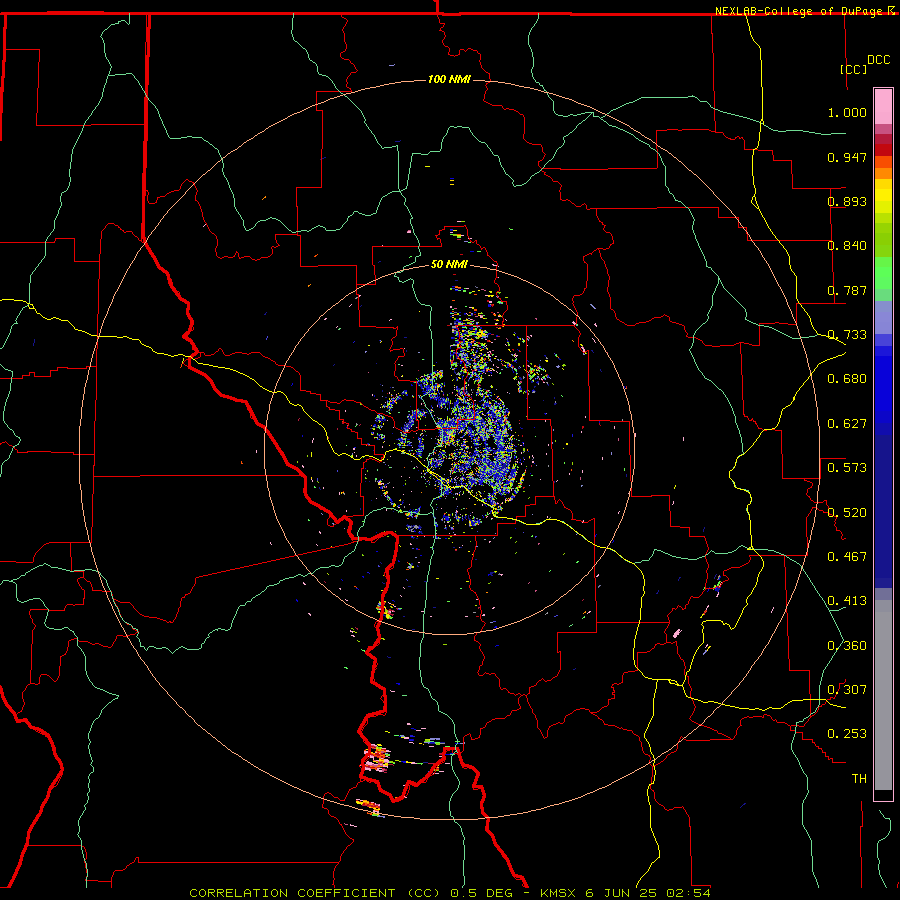The image size is (900, 900).
Task: Click the [CC] units label
Action: [854, 69]
